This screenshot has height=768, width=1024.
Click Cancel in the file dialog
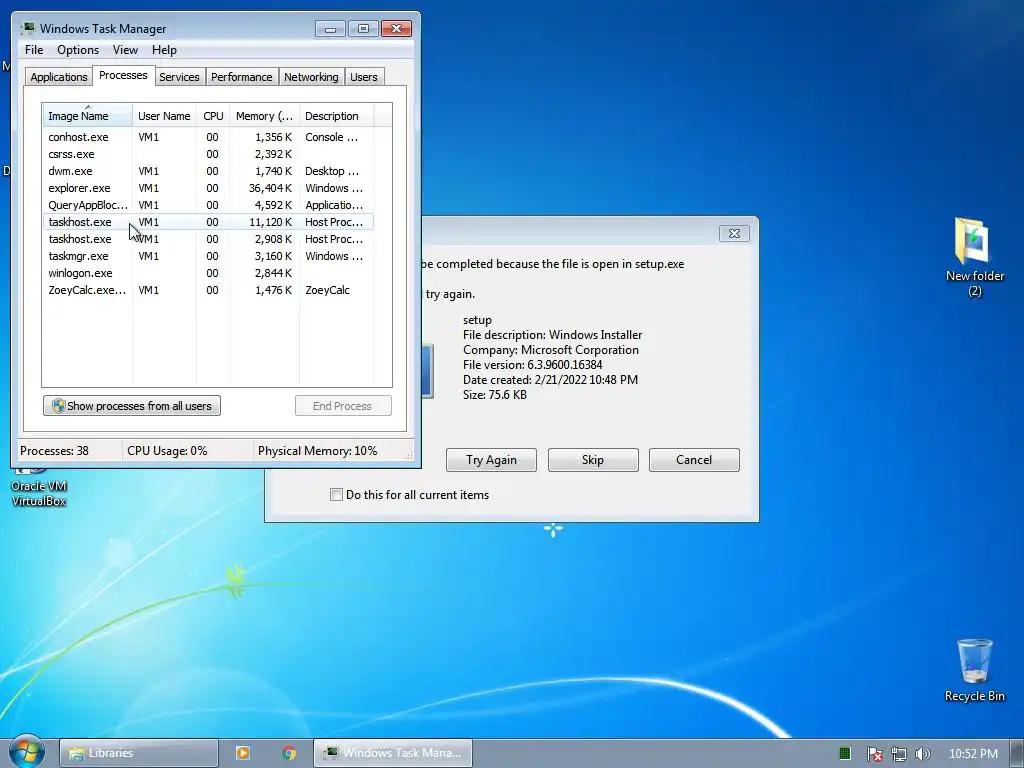coord(694,460)
